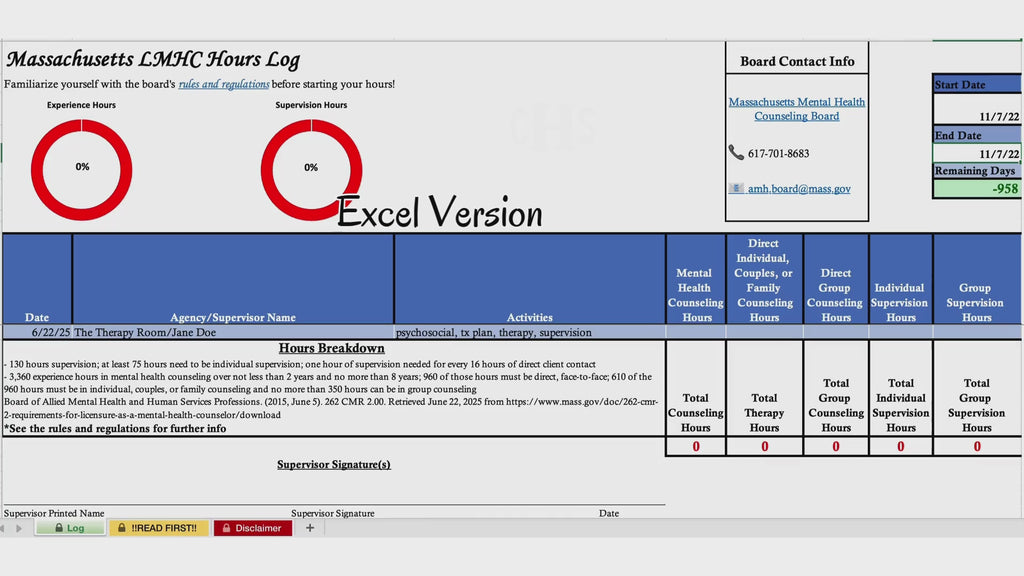Image resolution: width=1024 pixels, height=576 pixels.
Task: Open Massachusetts Mental Health Counseling Board link
Action: point(797,109)
